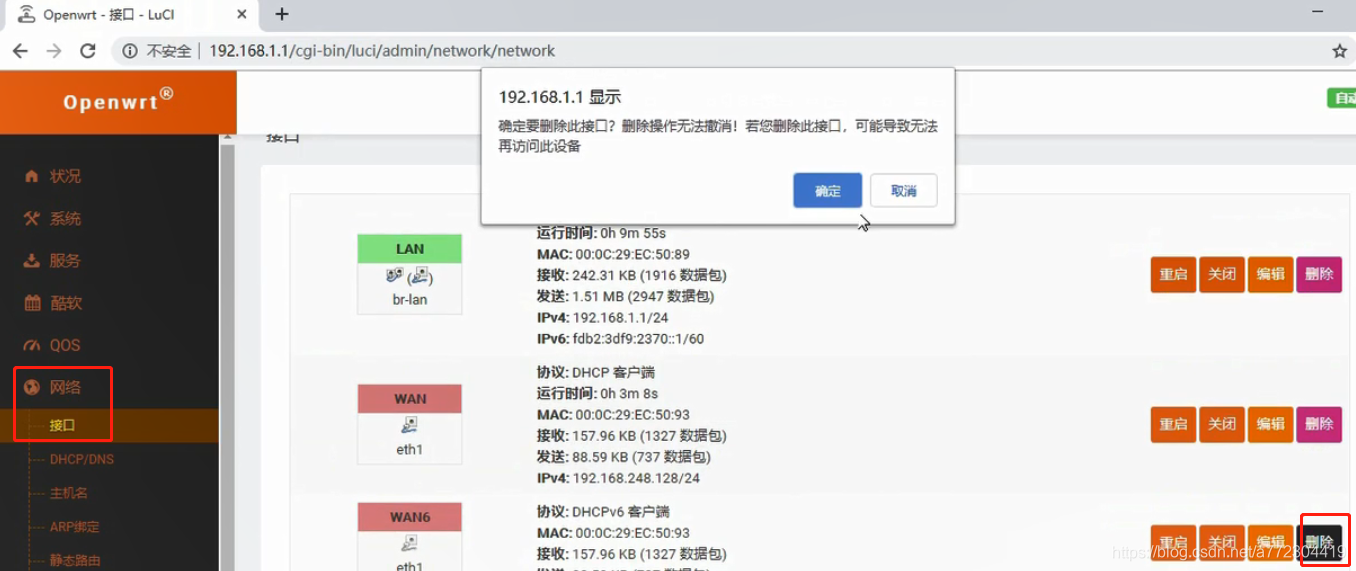Shut down WAN interface with 关闭
Image resolution: width=1356 pixels, height=571 pixels.
click(1221, 424)
